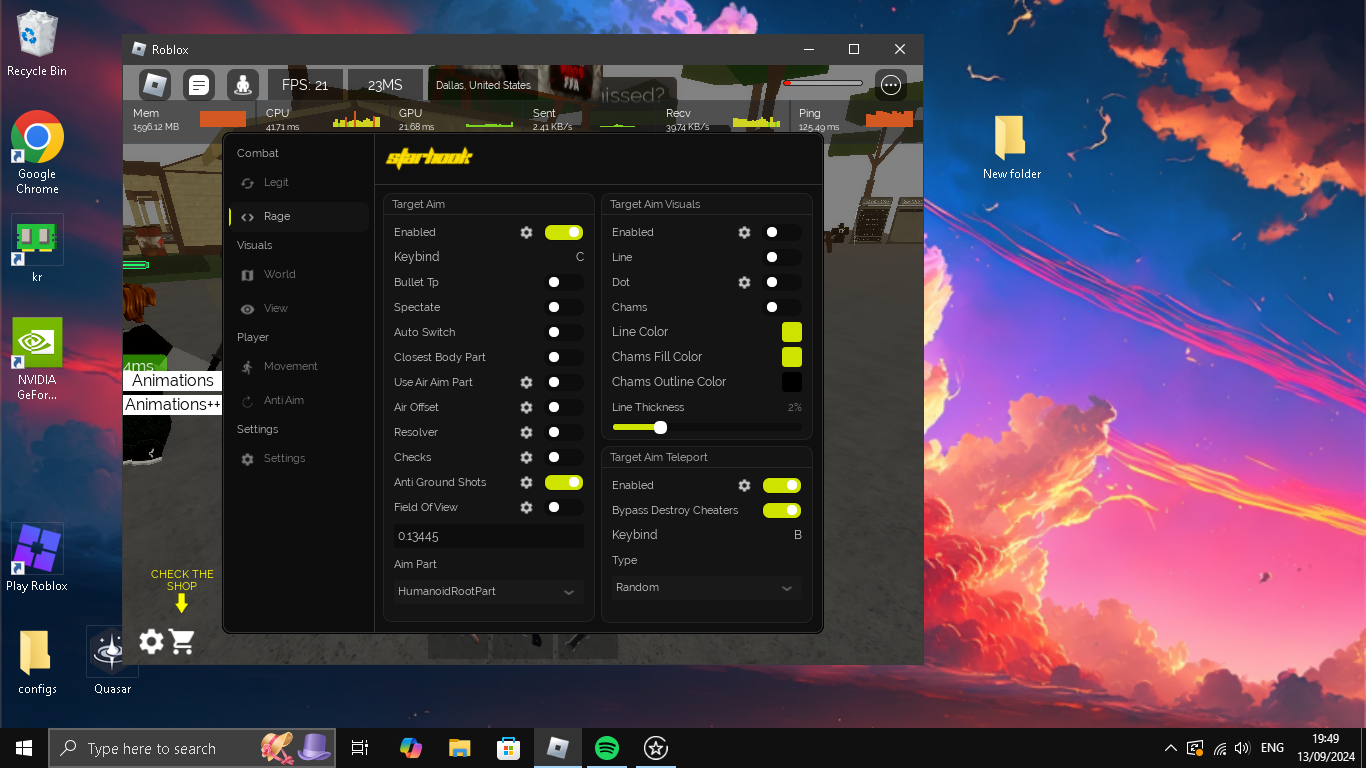This screenshot has height=768, width=1366.
Task: Toggle the Line visual on
Action: click(782, 257)
